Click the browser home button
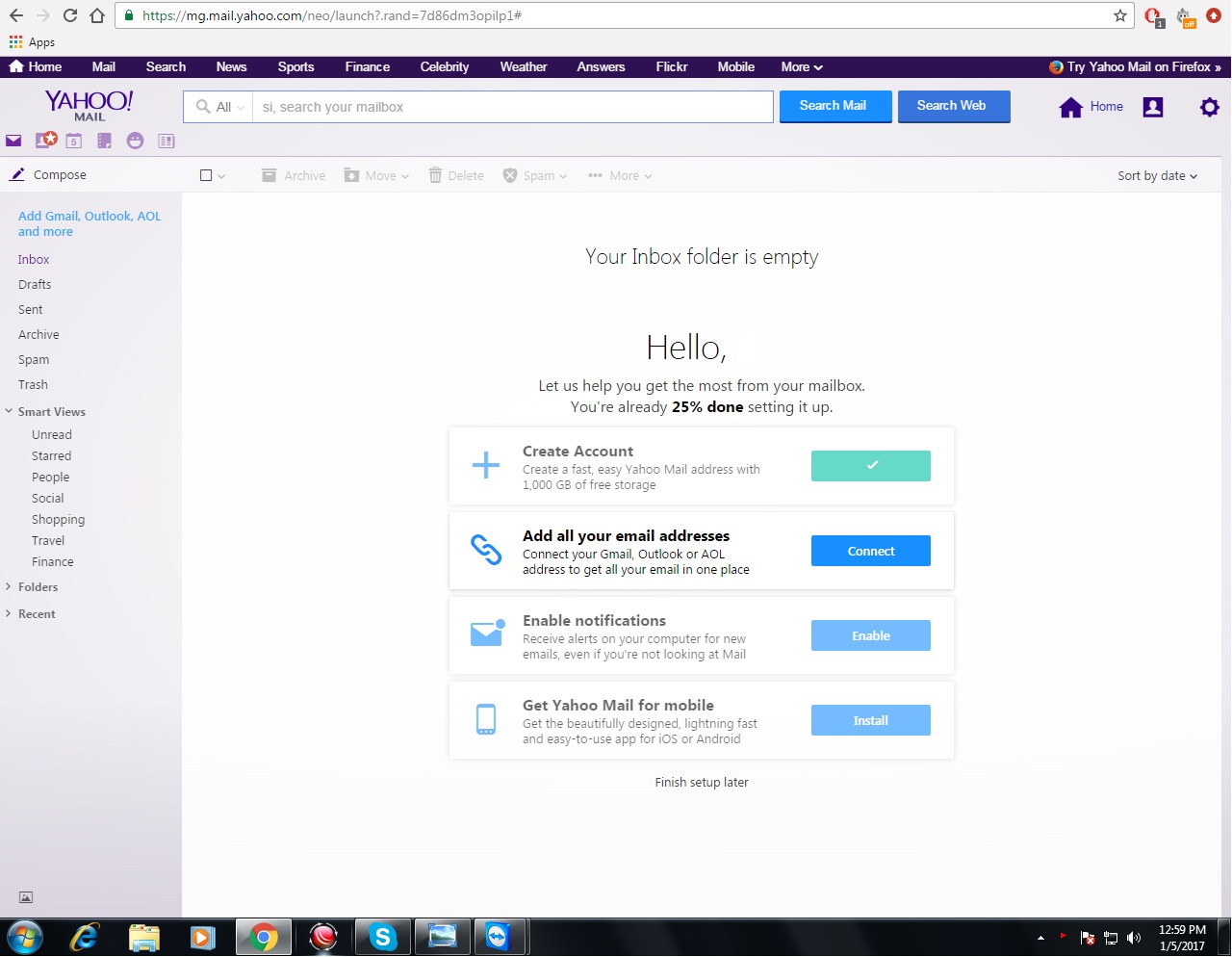1232x957 pixels. (96, 15)
